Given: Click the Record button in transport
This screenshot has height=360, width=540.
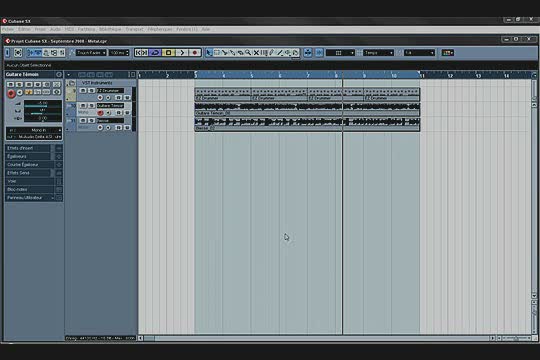Looking at the screenshot, I should (x=195, y=53).
